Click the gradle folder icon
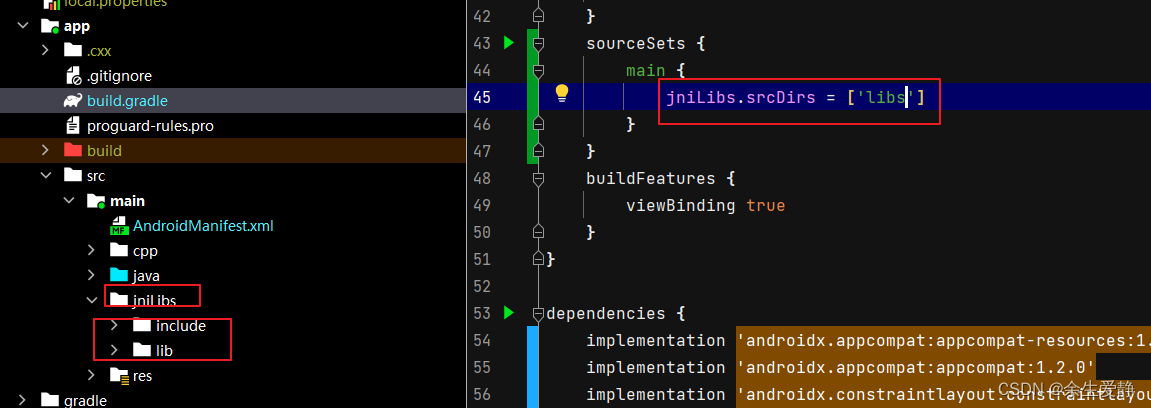Image resolution: width=1151 pixels, height=408 pixels. (50, 400)
